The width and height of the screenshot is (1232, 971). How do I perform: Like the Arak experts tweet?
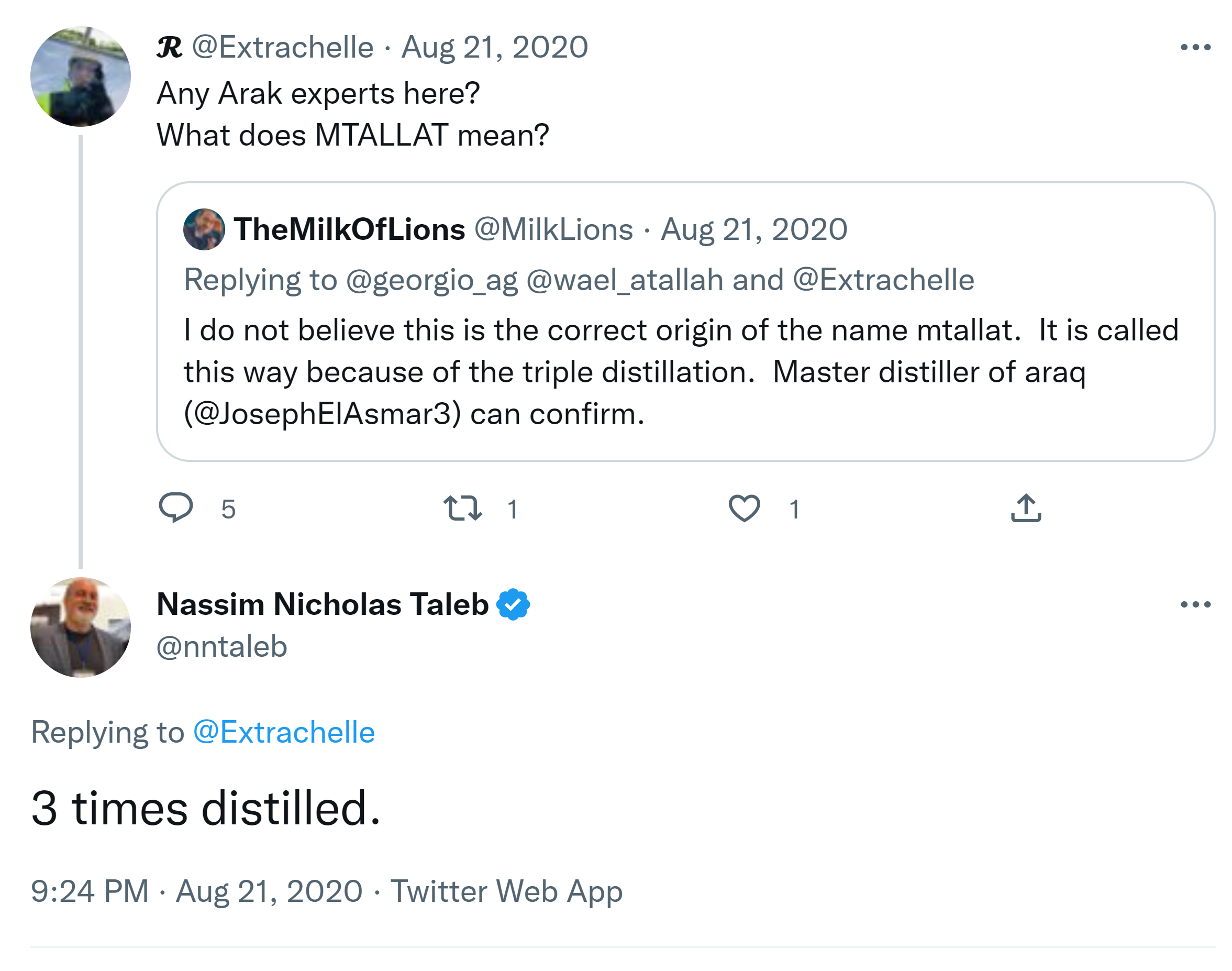pos(744,508)
